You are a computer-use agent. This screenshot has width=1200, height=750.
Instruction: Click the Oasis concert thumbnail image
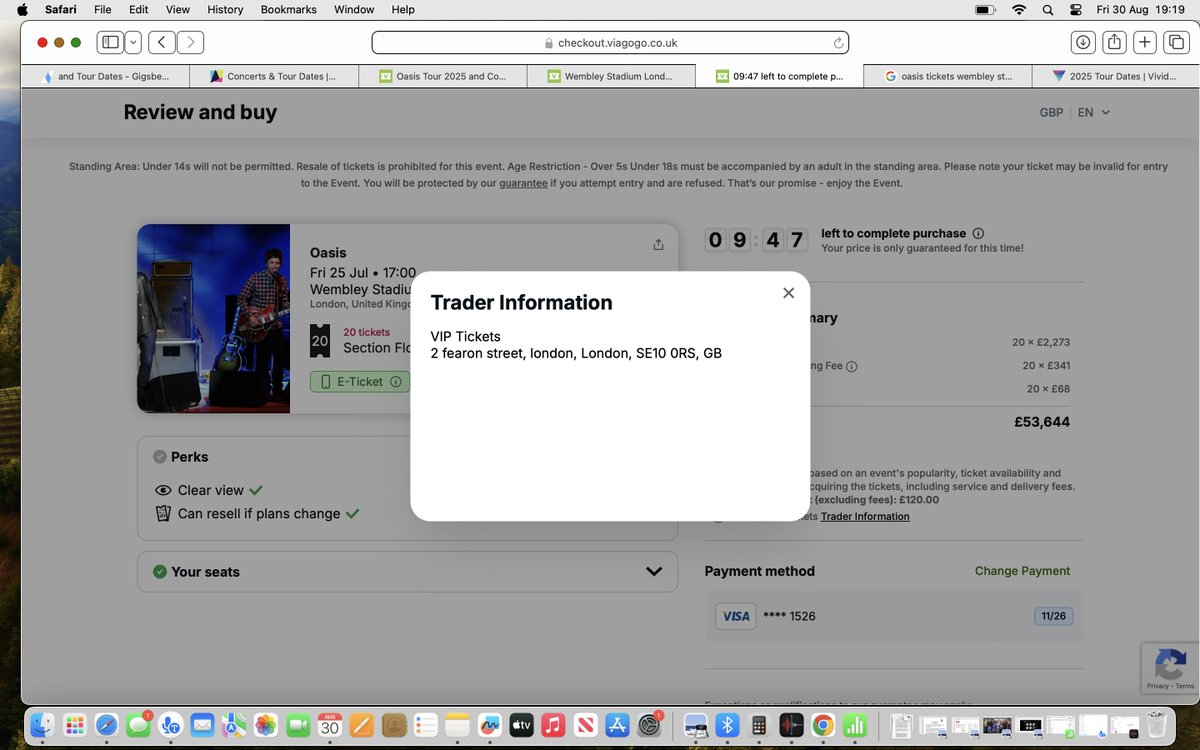(x=213, y=318)
